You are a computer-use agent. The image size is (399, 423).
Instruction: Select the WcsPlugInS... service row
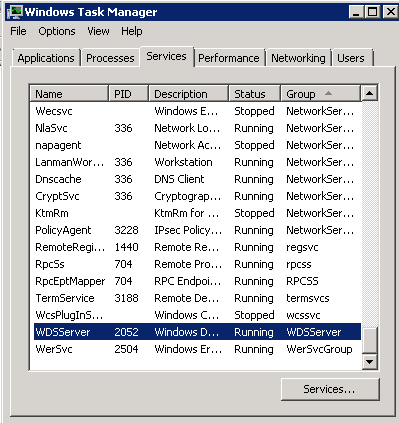click(x=197, y=315)
